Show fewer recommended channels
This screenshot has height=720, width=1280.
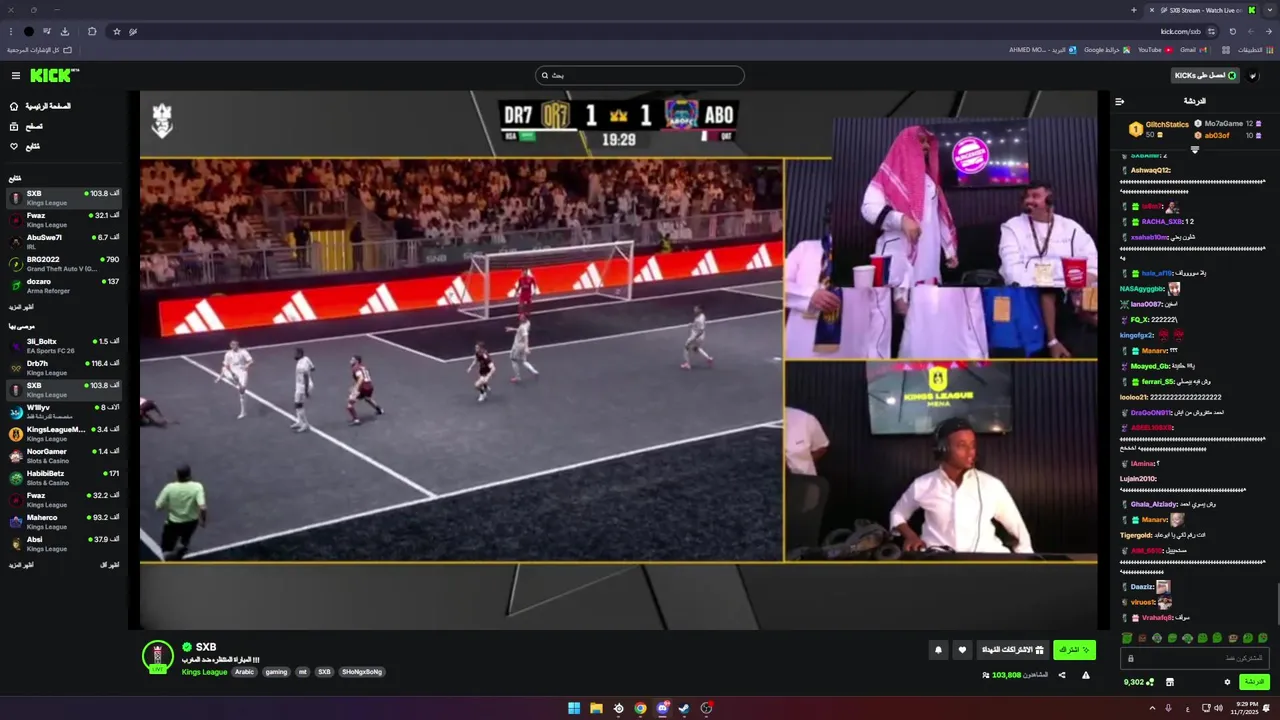(x=110, y=565)
